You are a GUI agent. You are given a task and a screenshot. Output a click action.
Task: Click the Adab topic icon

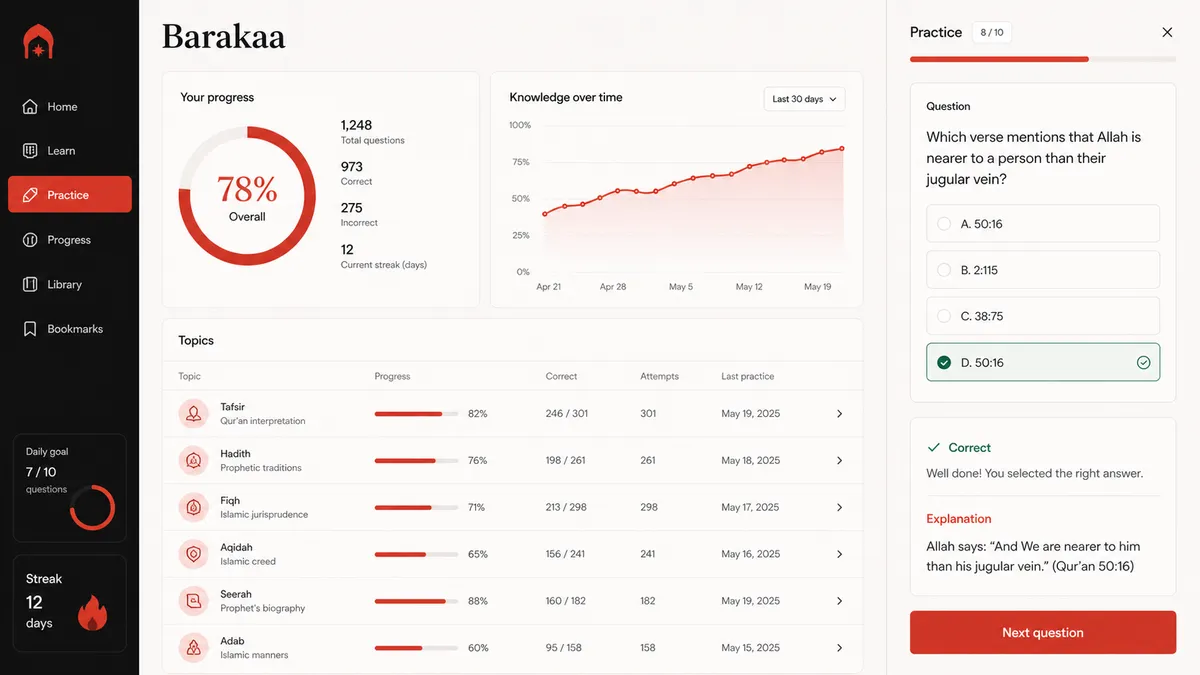point(193,648)
